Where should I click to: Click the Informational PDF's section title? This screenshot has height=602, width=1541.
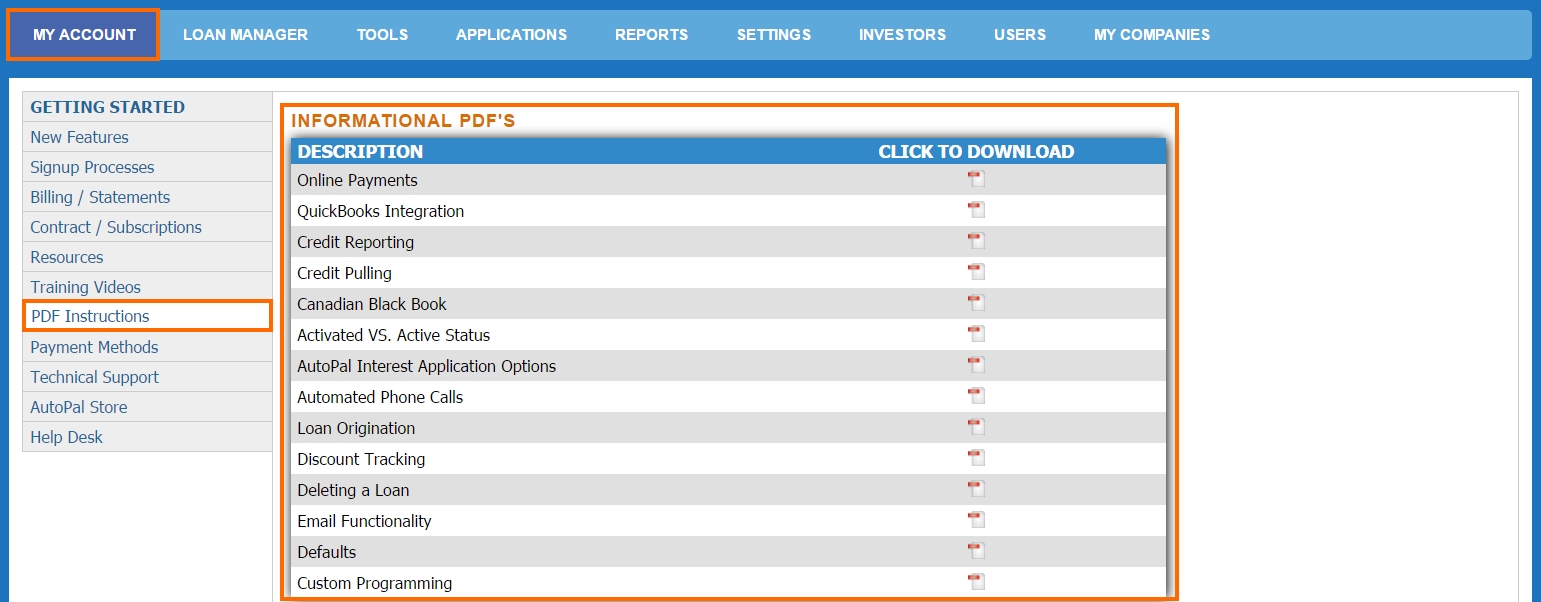pos(403,121)
